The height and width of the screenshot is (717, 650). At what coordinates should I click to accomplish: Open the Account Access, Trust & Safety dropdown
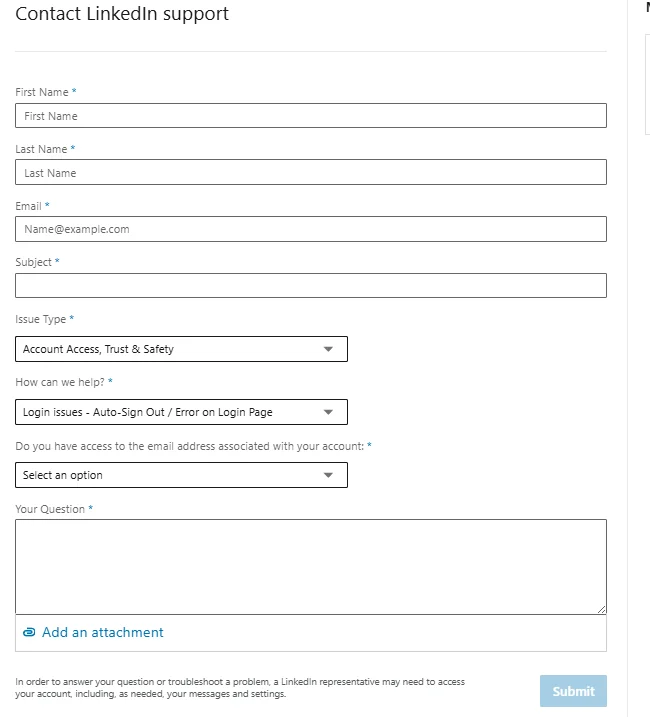pyautogui.click(x=182, y=349)
